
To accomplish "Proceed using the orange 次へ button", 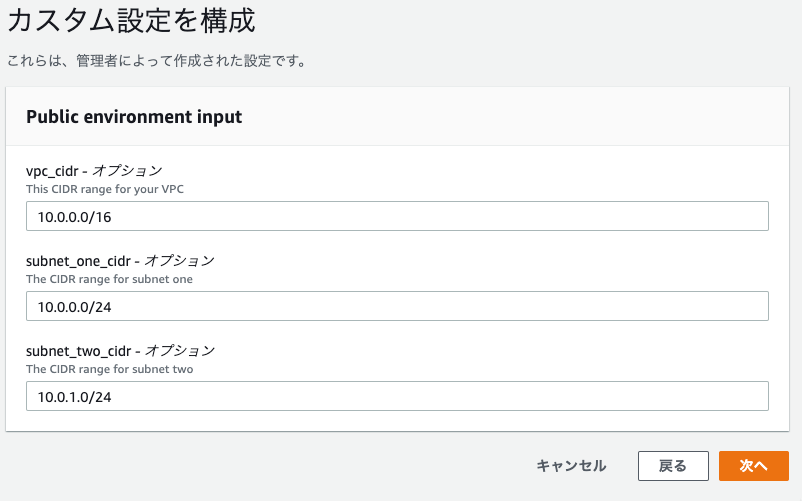I will click(754, 466).
